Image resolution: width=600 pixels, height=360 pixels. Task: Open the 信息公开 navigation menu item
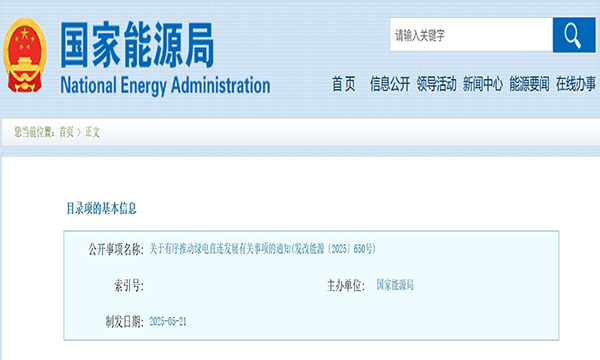(x=390, y=84)
